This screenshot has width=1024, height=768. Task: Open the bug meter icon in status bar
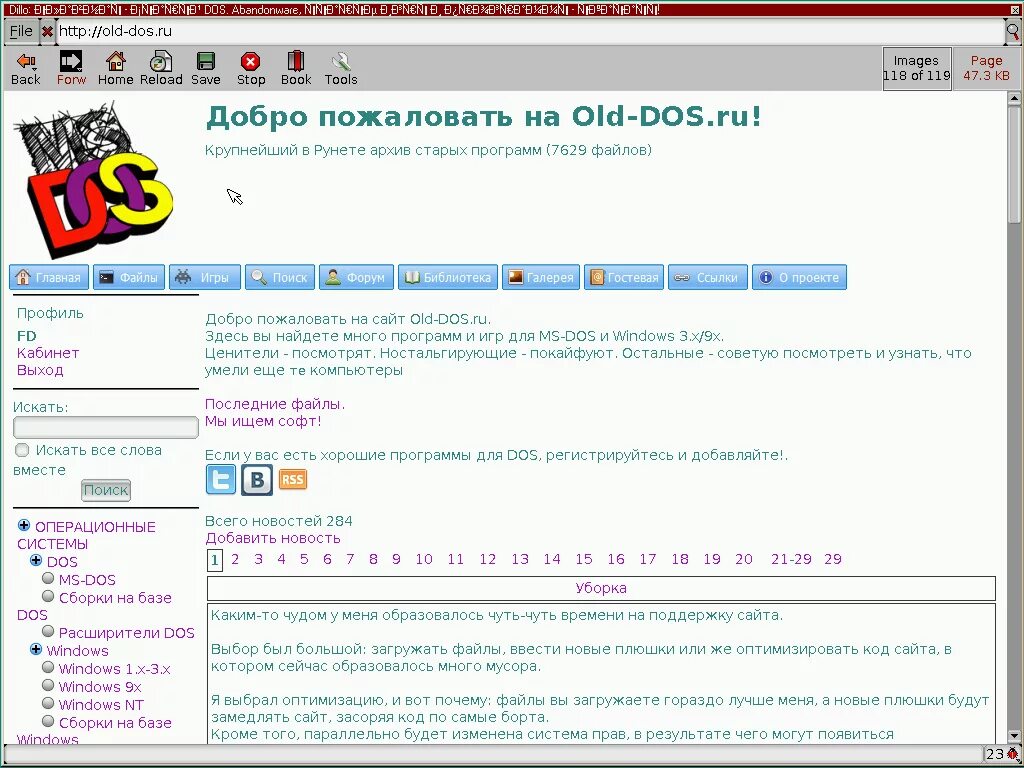point(1012,754)
